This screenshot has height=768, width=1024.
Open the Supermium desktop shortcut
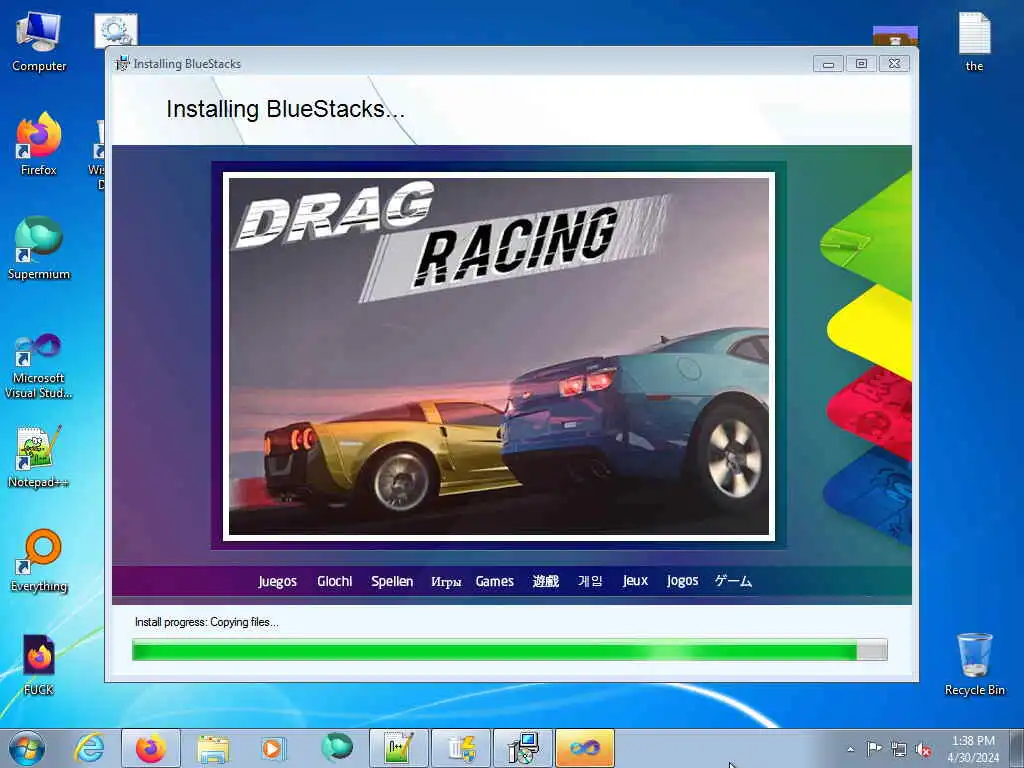39,248
